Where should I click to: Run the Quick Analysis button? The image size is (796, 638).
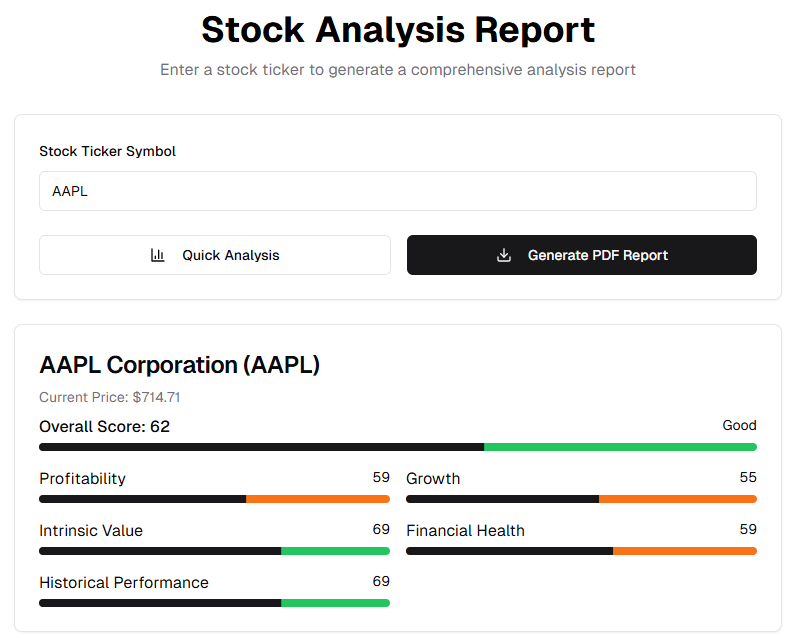coord(215,255)
